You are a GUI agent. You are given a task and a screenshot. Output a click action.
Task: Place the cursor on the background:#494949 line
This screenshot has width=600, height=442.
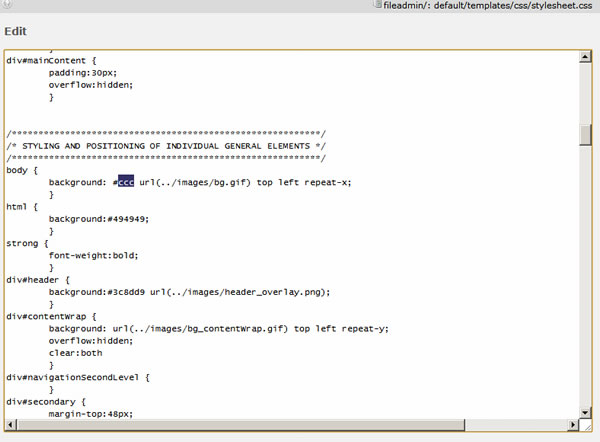(98, 218)
